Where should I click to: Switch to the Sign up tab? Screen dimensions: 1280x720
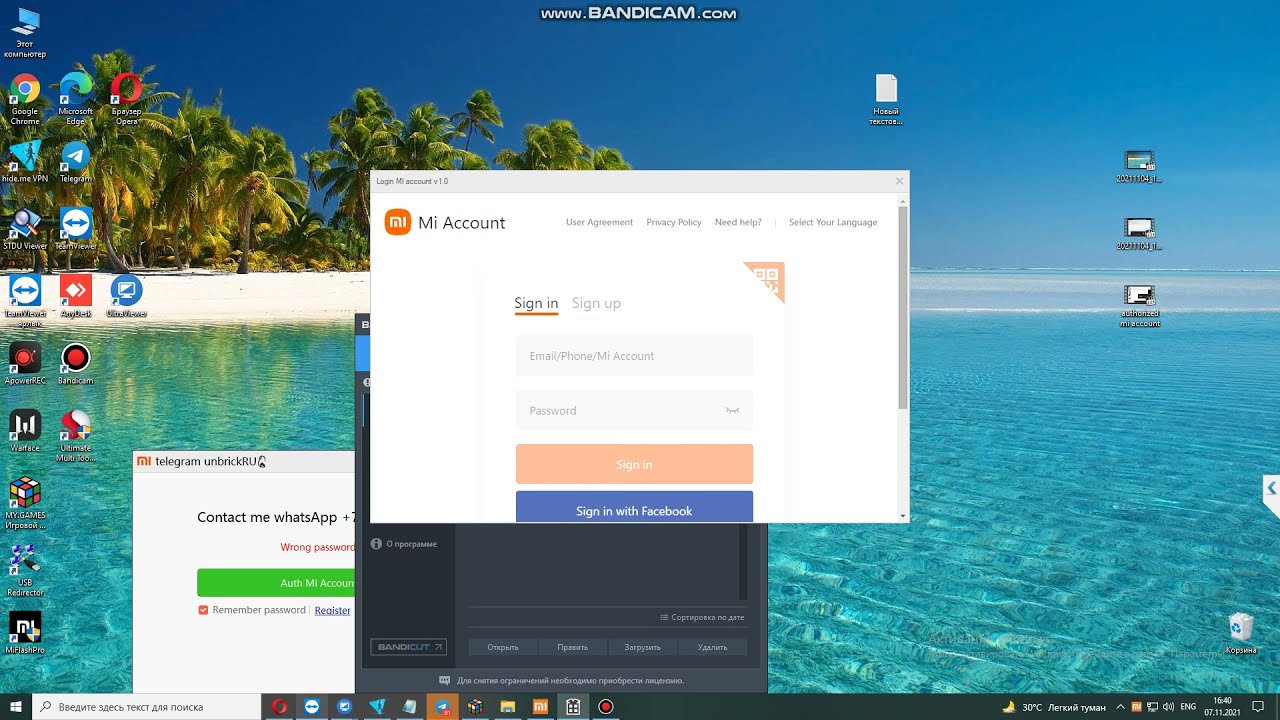[x=596, y=303]
